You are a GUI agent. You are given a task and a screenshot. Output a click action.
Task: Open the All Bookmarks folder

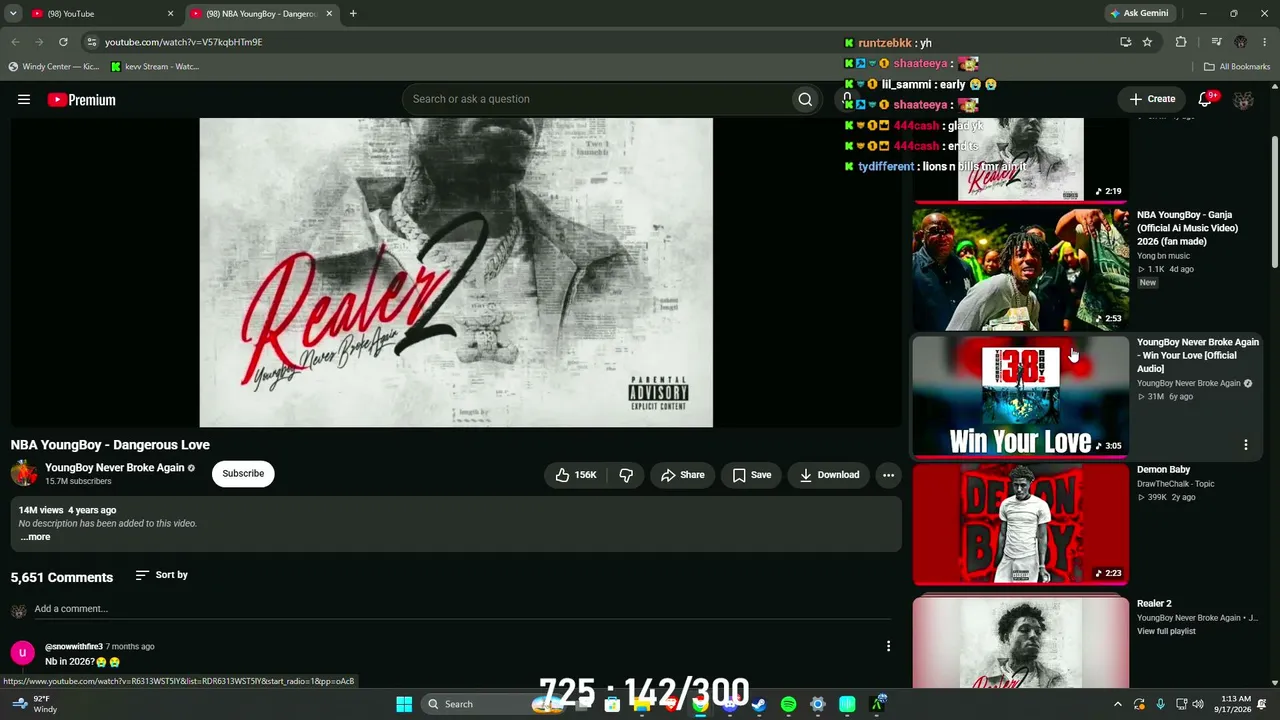coord(1237,67)
